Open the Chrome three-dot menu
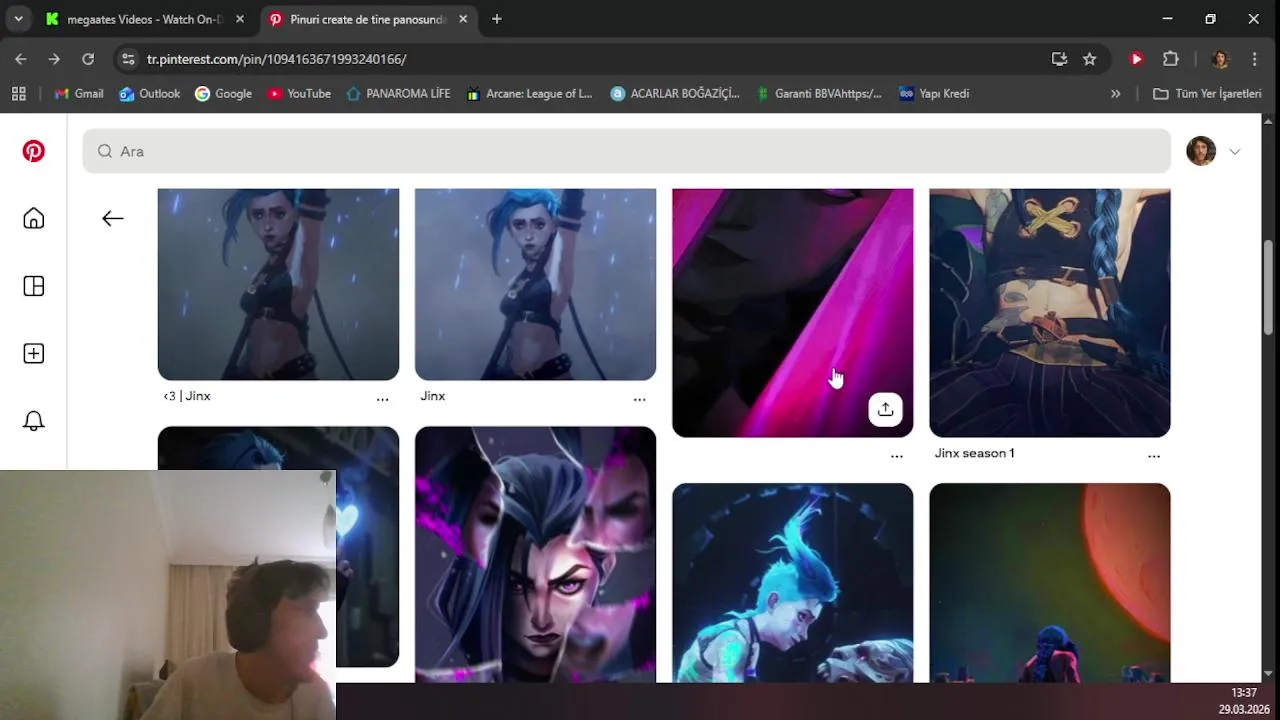Image resolution: width=1280 pixels, height=720 pixels. (1254, 59)
